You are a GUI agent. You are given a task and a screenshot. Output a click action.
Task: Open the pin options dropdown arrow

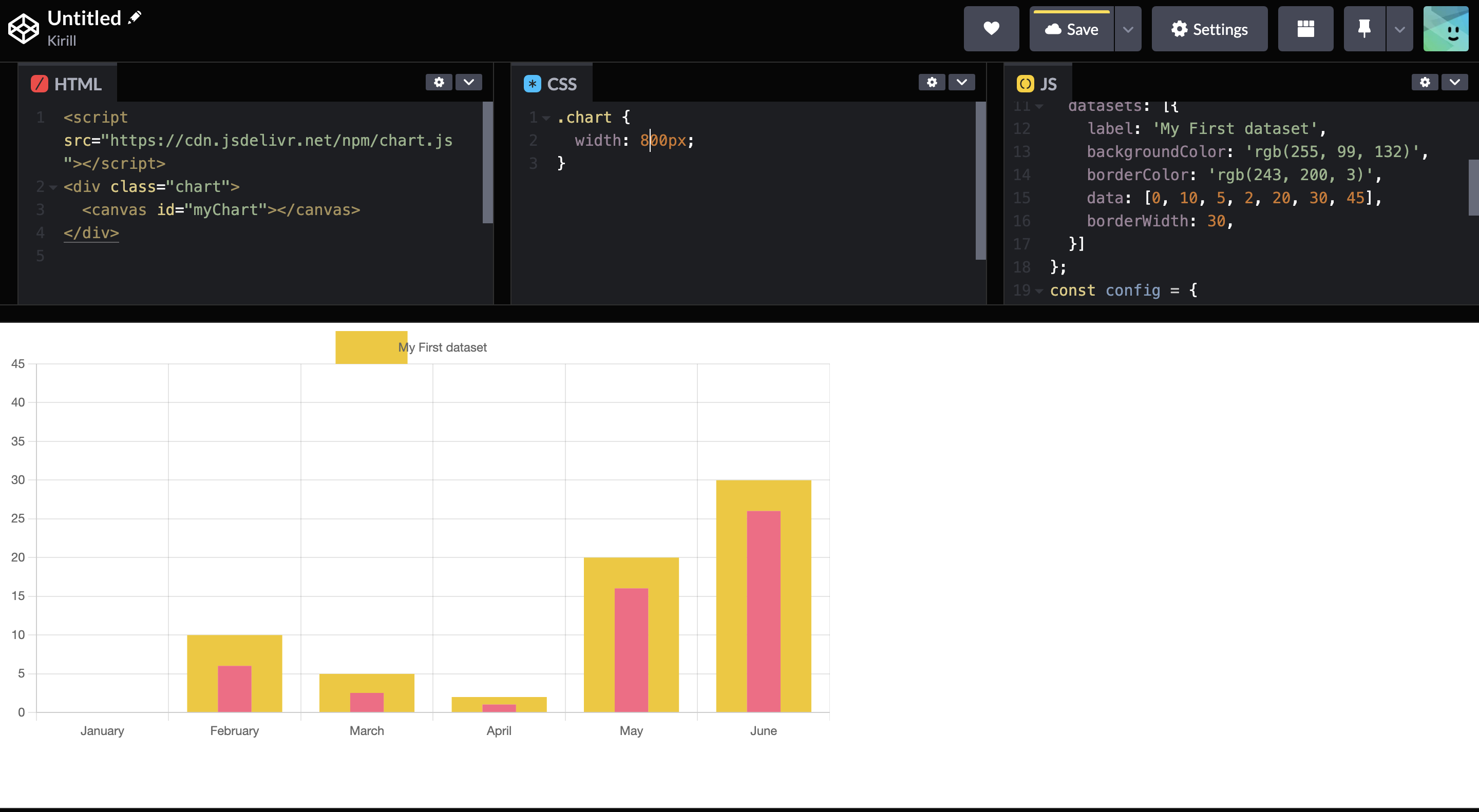coord(1400,29)
